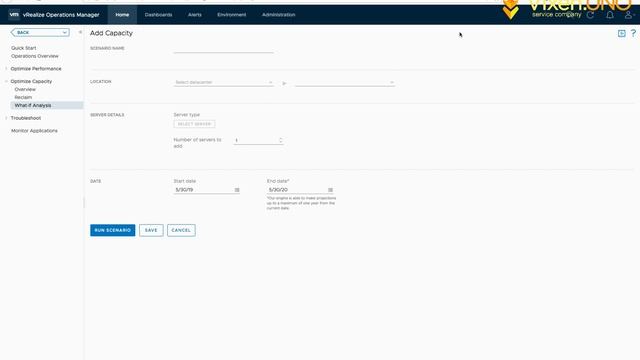Collapse the Optimize Capacity section
Viewport: 640px width, 360px height.
(6, 81)
